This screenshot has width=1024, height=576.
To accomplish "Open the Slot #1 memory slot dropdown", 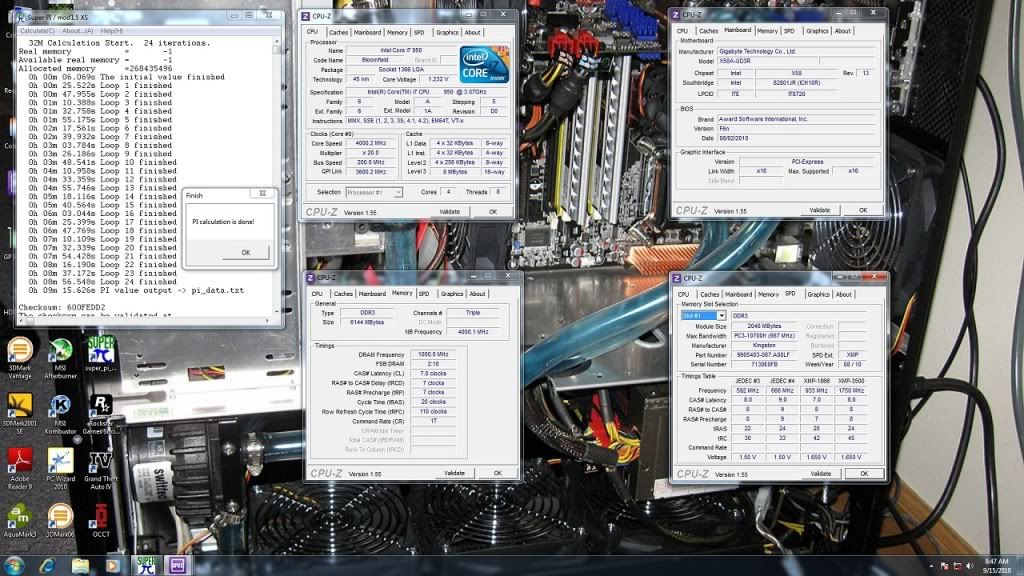I will 703,315.
